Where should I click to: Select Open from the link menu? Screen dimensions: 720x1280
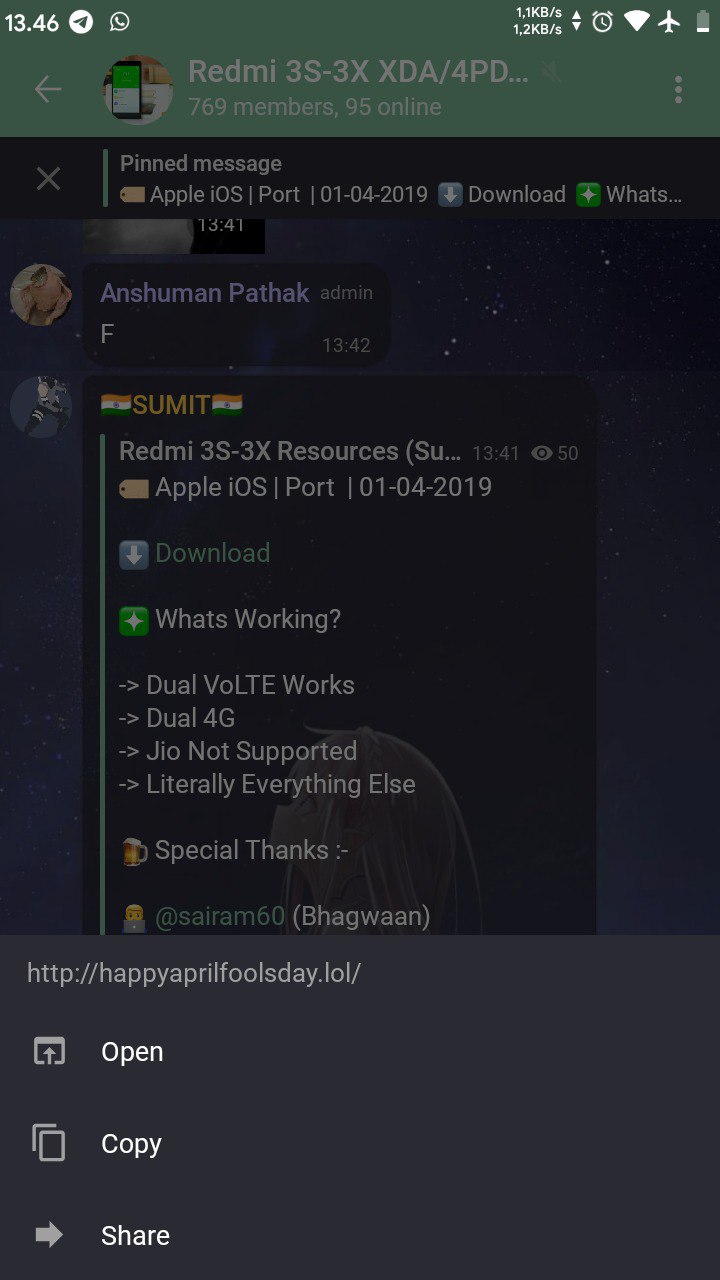(132, 1052)
